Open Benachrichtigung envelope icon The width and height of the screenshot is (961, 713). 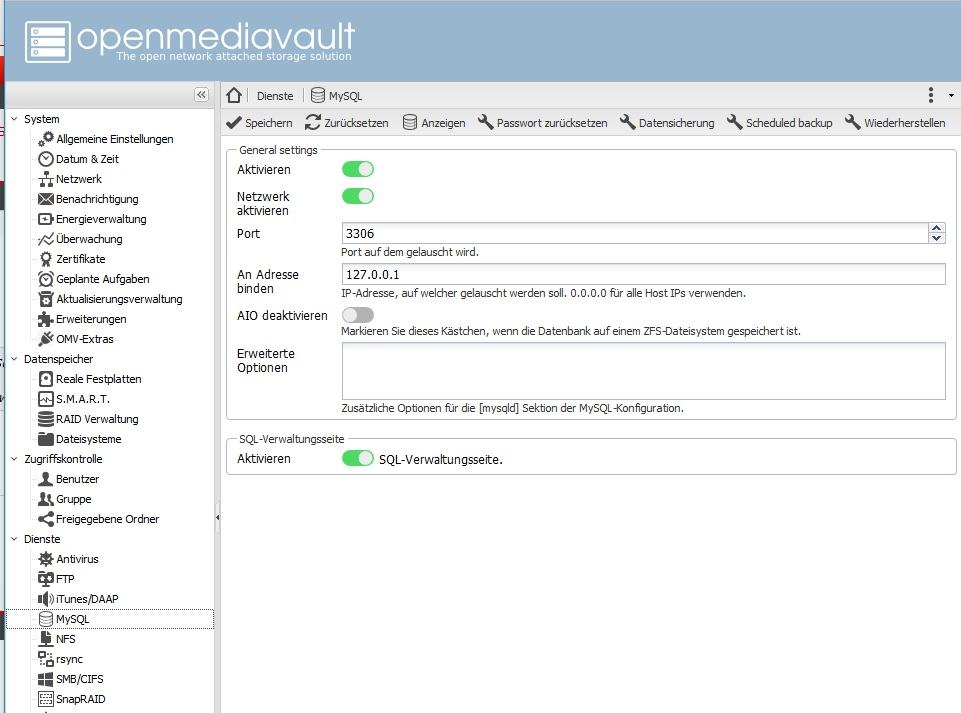(46, 199)
